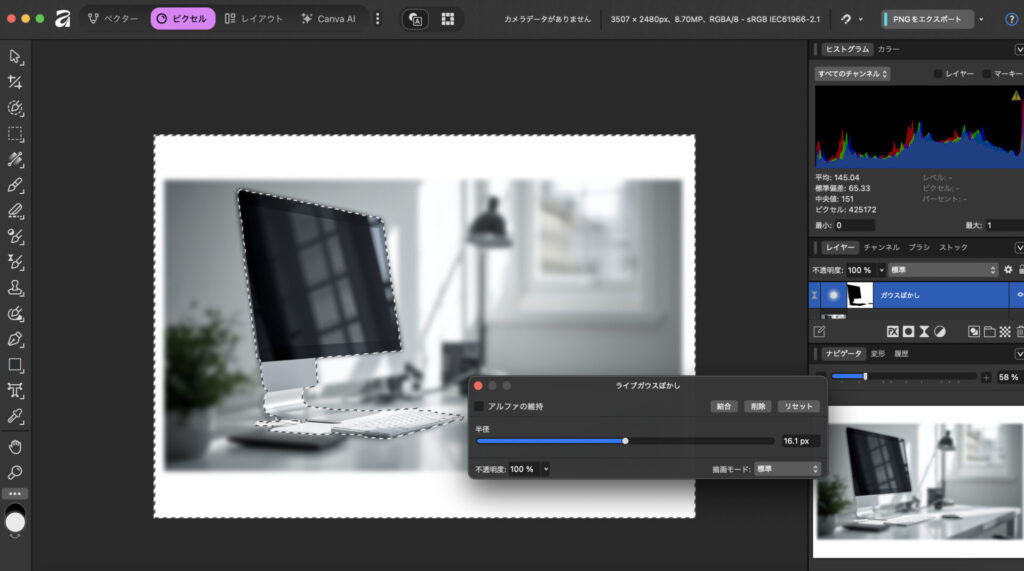Click the リセット button in blur dialog
Screen dimensions: 1024x571
pyautogui.click(x=799, y=406)
